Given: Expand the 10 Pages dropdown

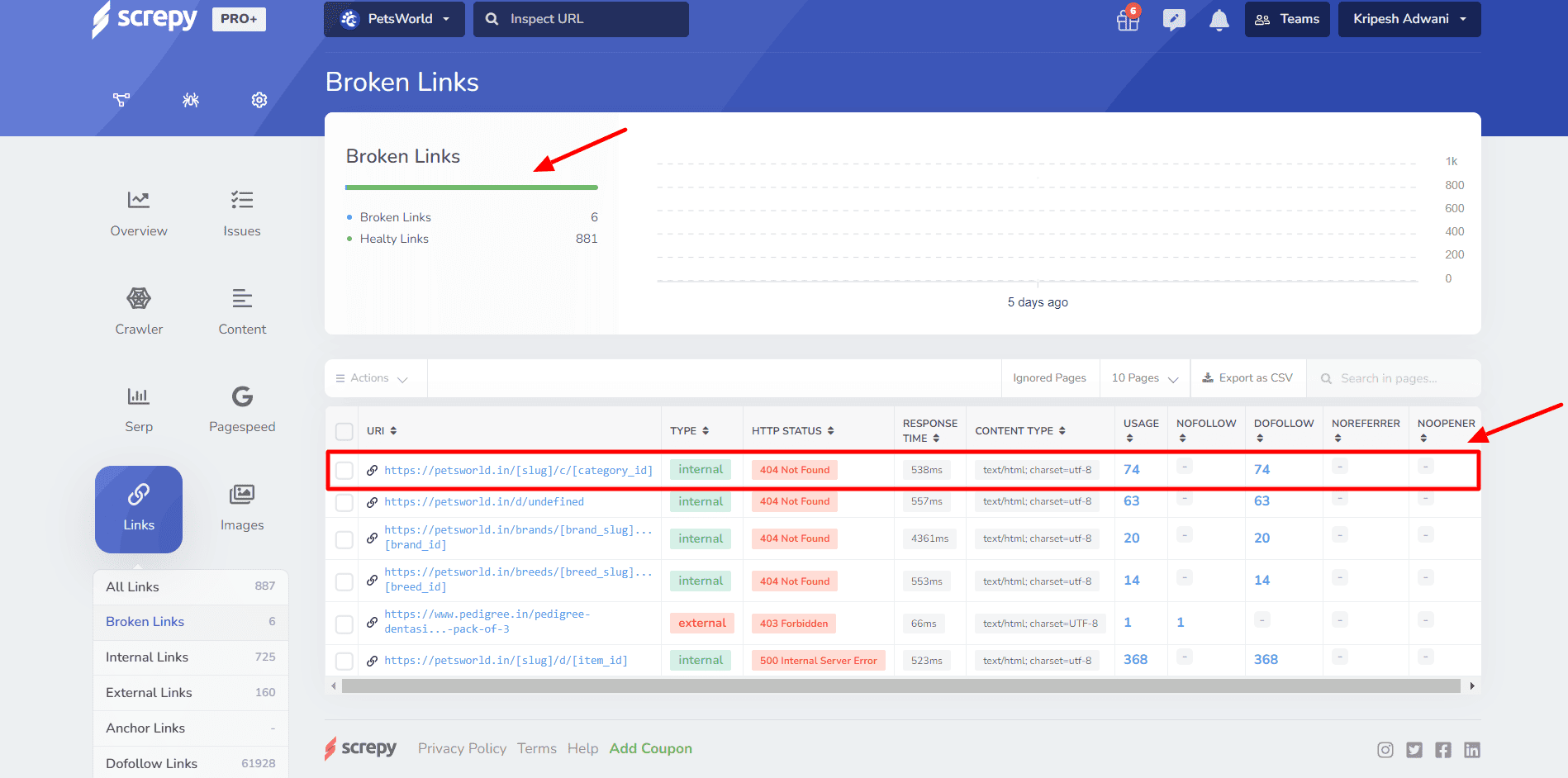Looking at the screenshot, I should pos(1144,378).
